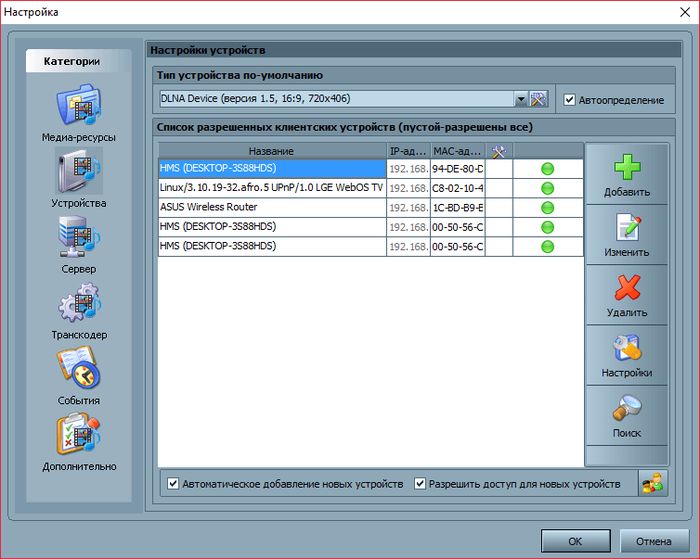Toggle Разрешить доступ для новых устройств
This screenshot has height=559, width=700.
421,484
